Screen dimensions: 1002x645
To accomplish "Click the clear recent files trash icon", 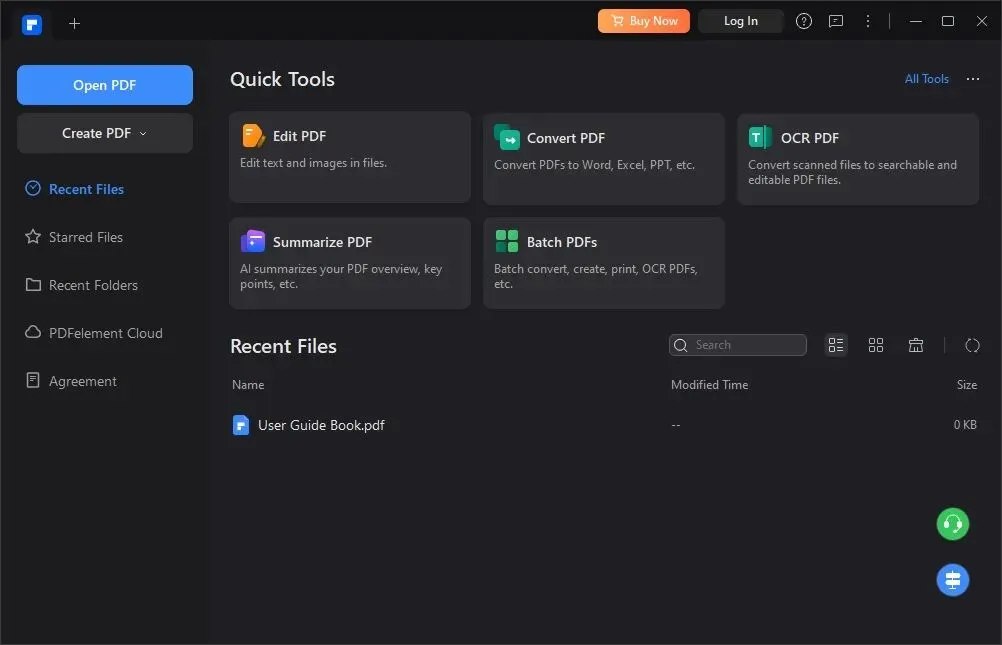I will tap(916, 345).
